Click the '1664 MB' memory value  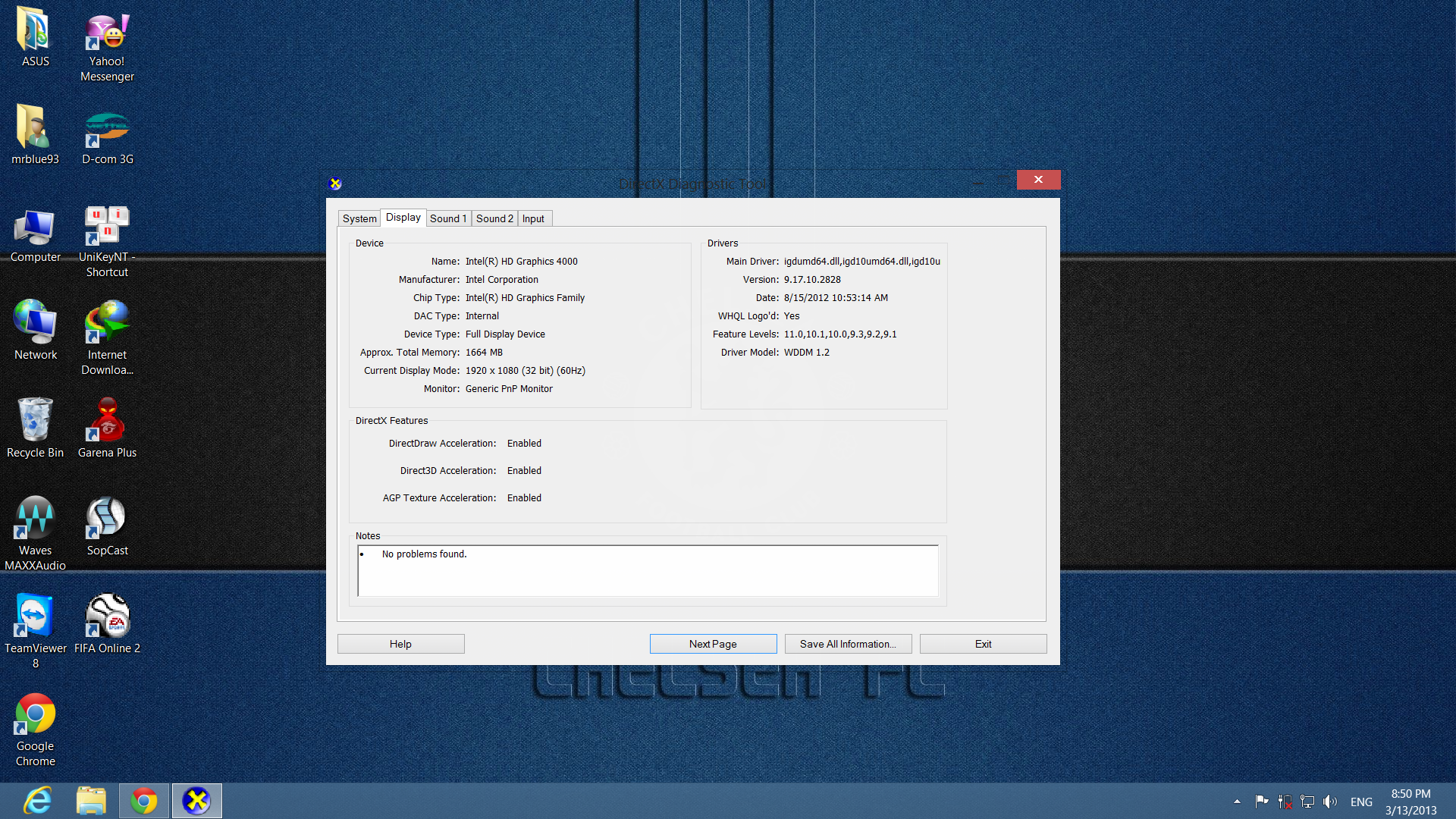[x=484, y=353]
